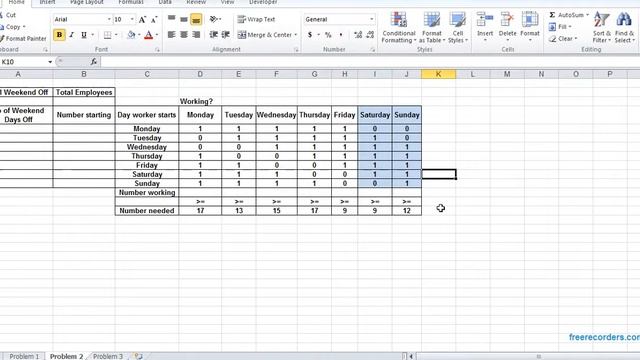Open Find & Select menu
The image size is (640, 360).
[x=624, y=27]
